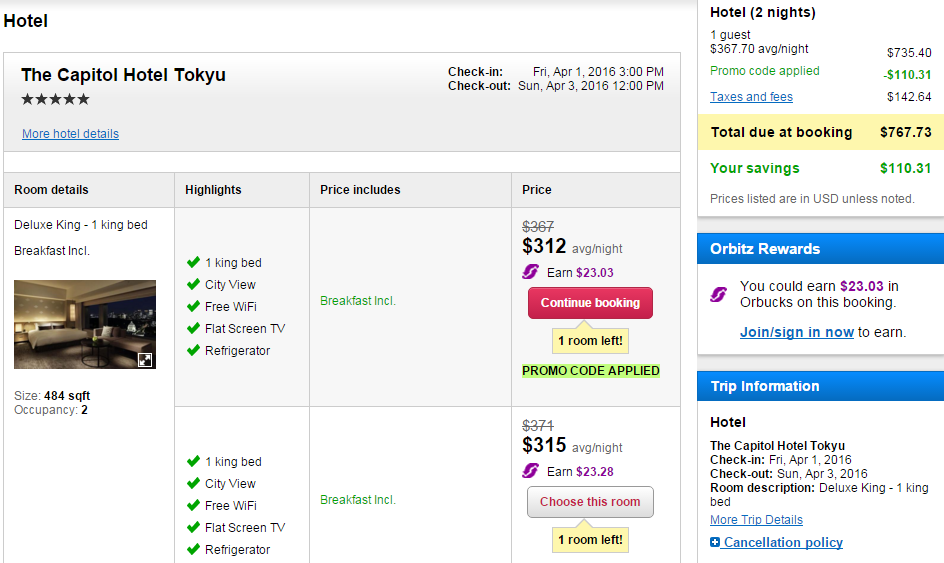
Task: Open More Trip Details link
Action: point(756,520)
